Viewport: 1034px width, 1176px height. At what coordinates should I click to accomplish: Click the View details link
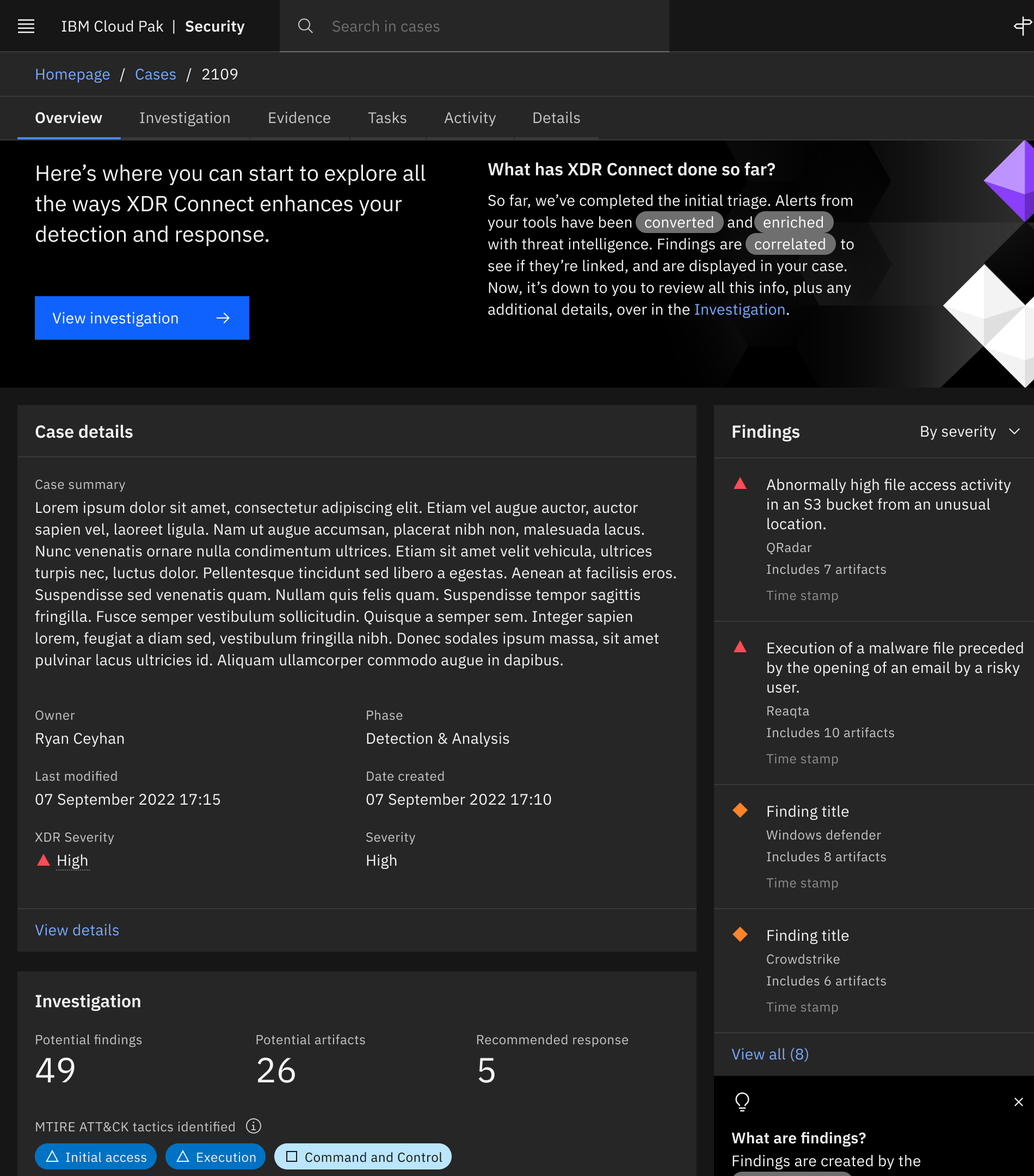coord(77,930)
